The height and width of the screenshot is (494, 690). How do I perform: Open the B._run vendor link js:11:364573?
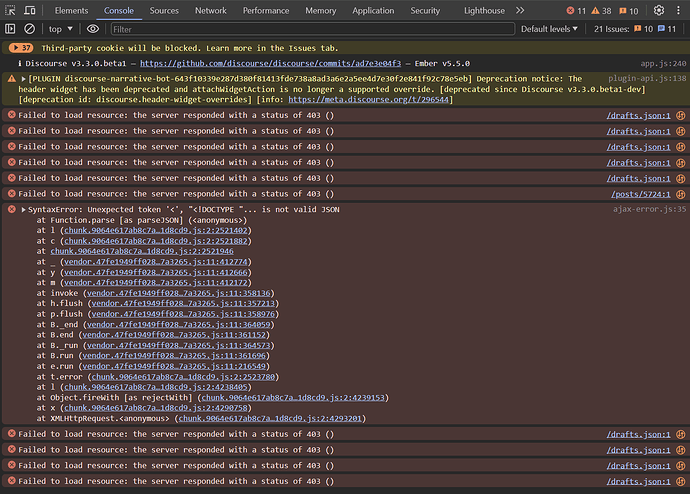[x=179, y=346]
